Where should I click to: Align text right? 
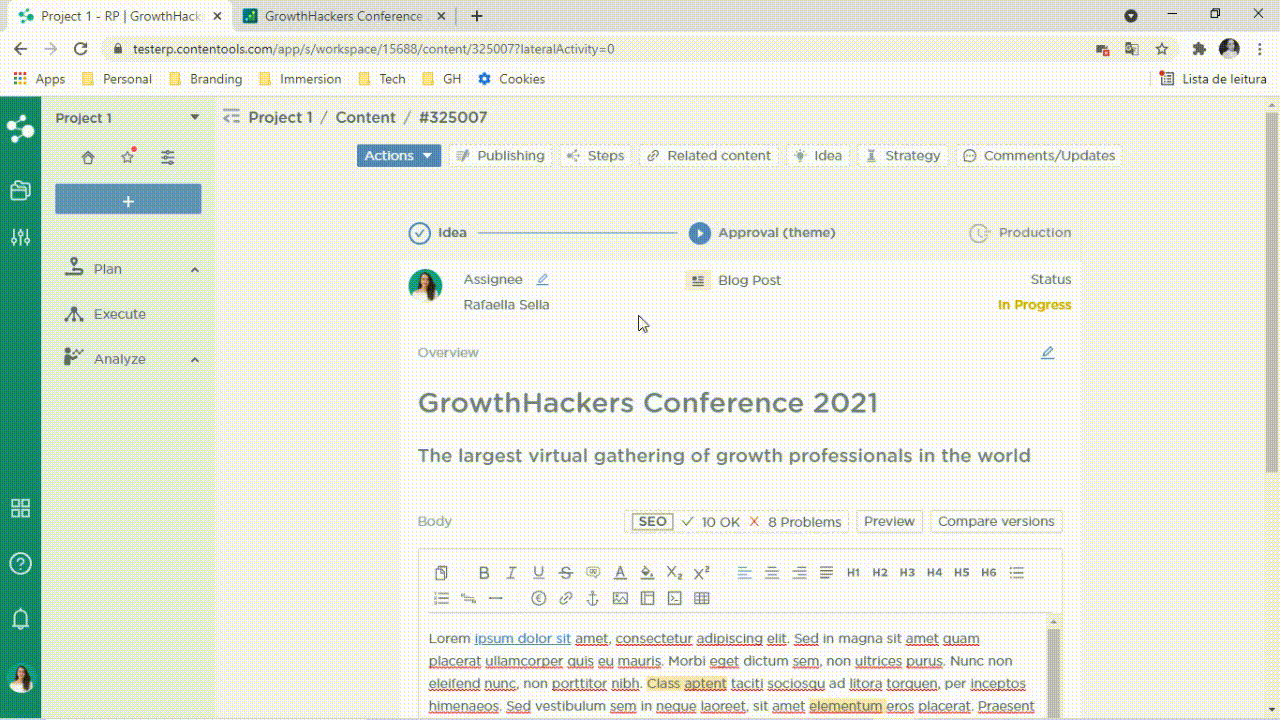pos(799,573)
